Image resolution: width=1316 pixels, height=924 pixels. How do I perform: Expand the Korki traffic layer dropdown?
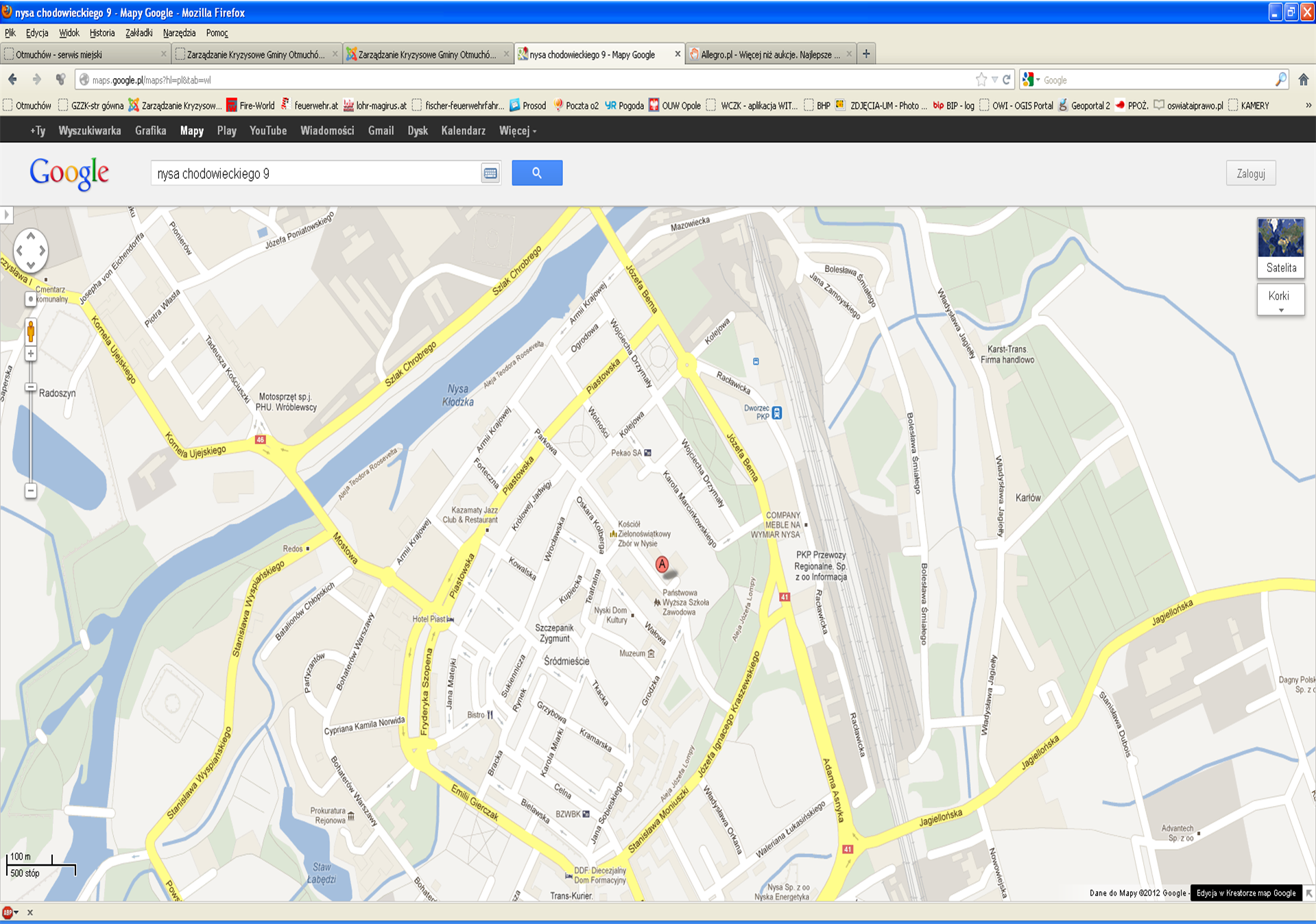[1280, 300]
